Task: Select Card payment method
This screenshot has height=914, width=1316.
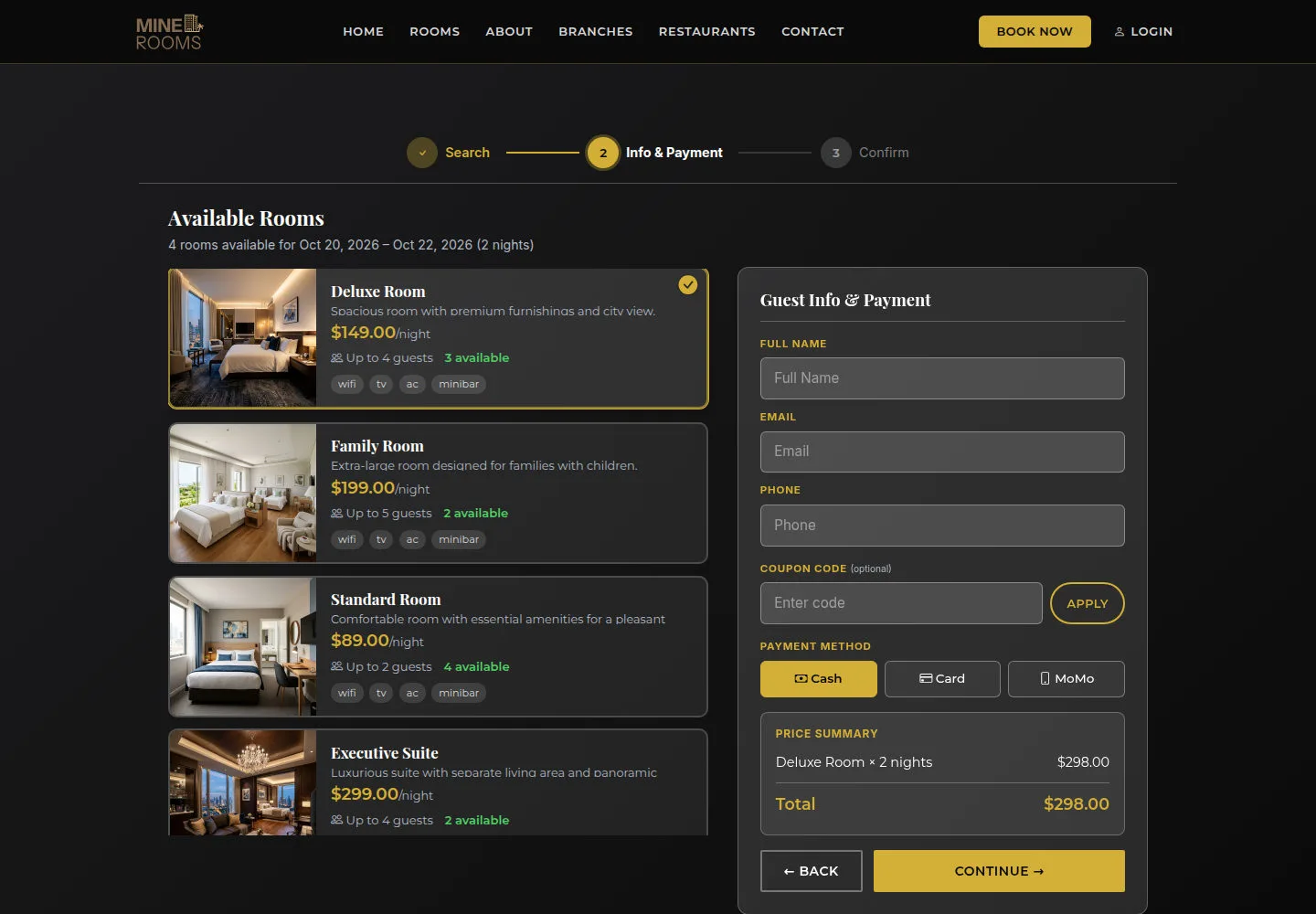Action: tap(942, 679)
